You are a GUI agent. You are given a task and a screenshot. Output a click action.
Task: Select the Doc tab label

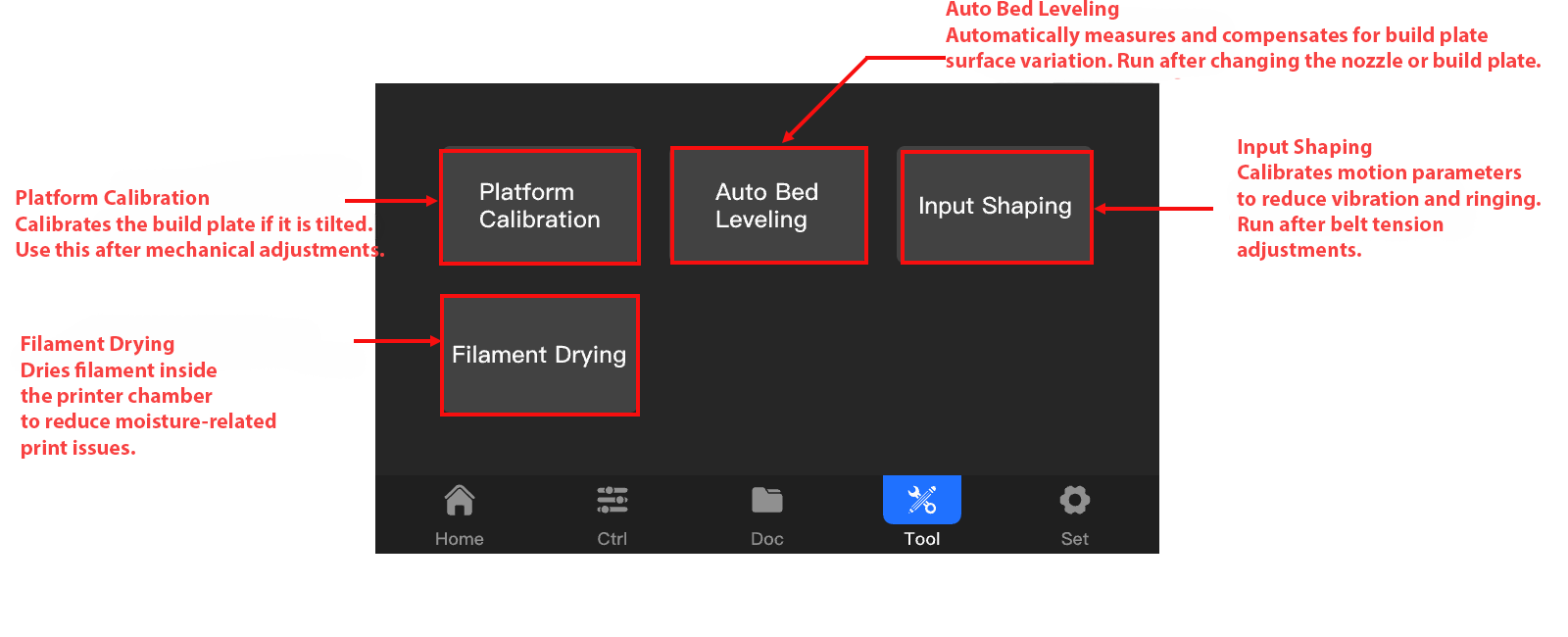(766, 539)
